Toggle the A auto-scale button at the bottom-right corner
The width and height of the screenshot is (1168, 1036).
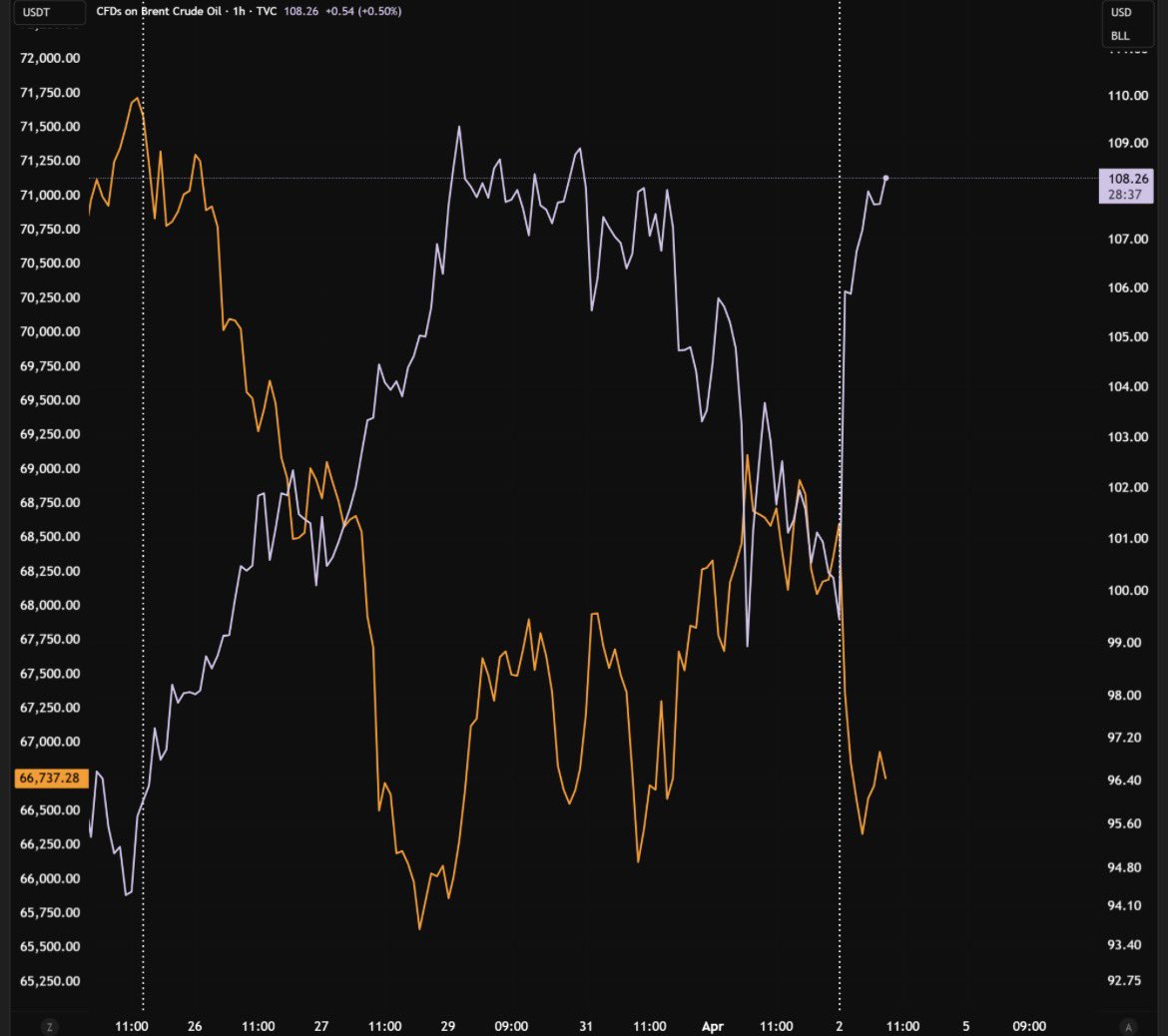(x=1128, y=1027)
